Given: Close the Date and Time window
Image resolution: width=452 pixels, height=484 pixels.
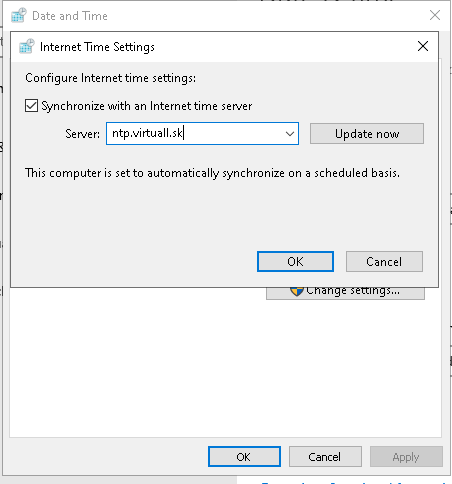Looking at the screenshot, I should tap(435, 15).
